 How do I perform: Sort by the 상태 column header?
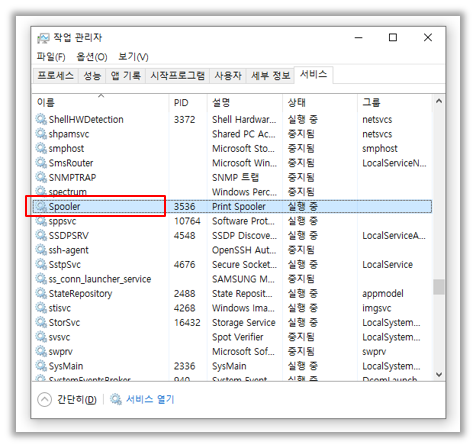click(x=320, y=102)
